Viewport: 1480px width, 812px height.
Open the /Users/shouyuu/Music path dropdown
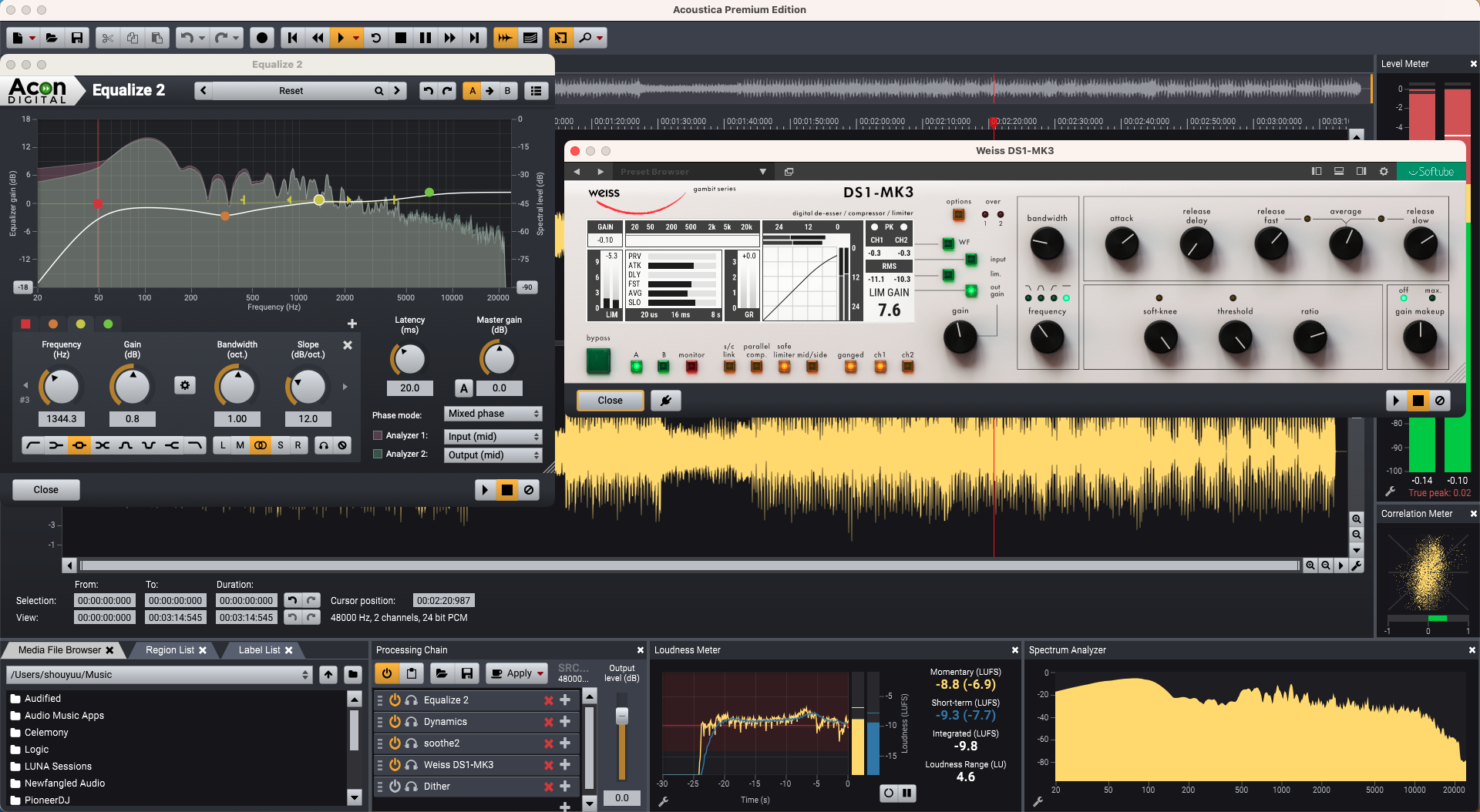click(160, 675)
